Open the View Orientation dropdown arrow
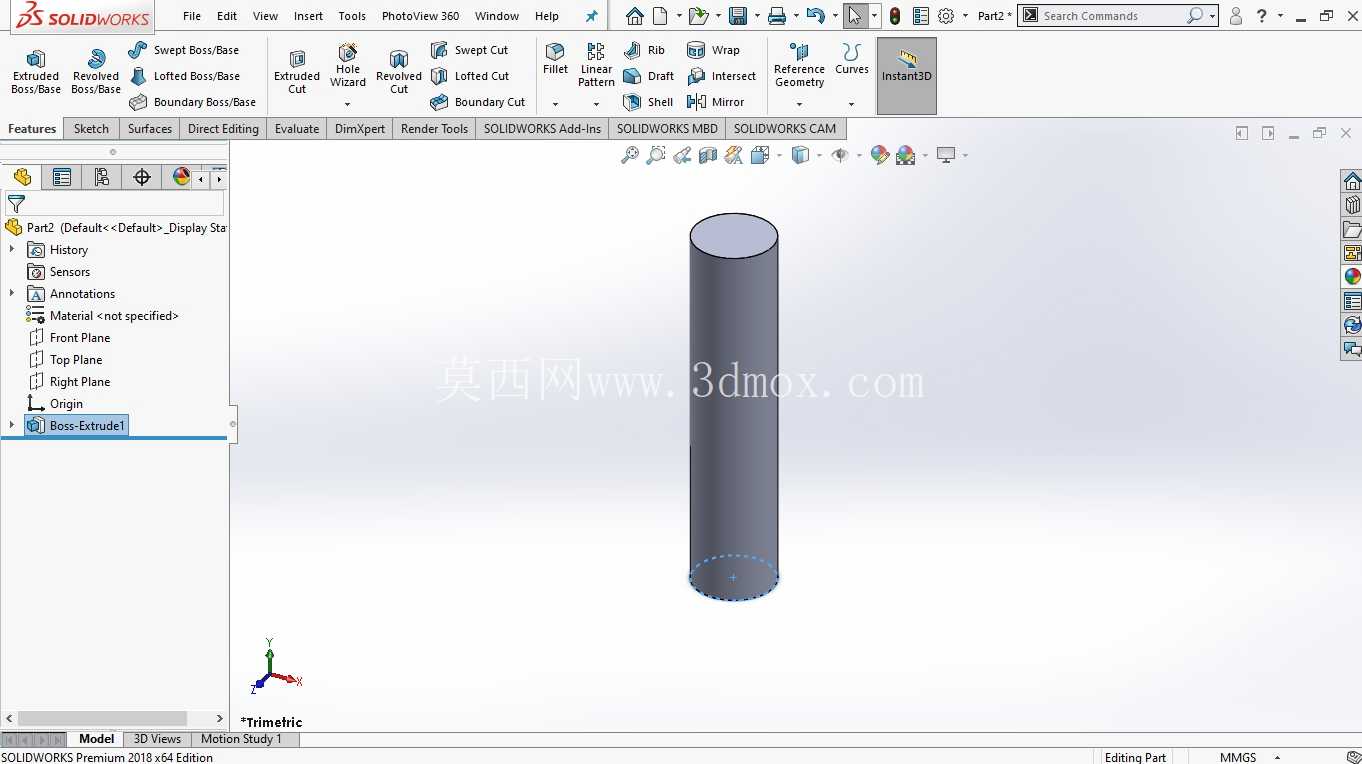The width and height of the screenshot is (1362, 764). (x=778, y=155)
